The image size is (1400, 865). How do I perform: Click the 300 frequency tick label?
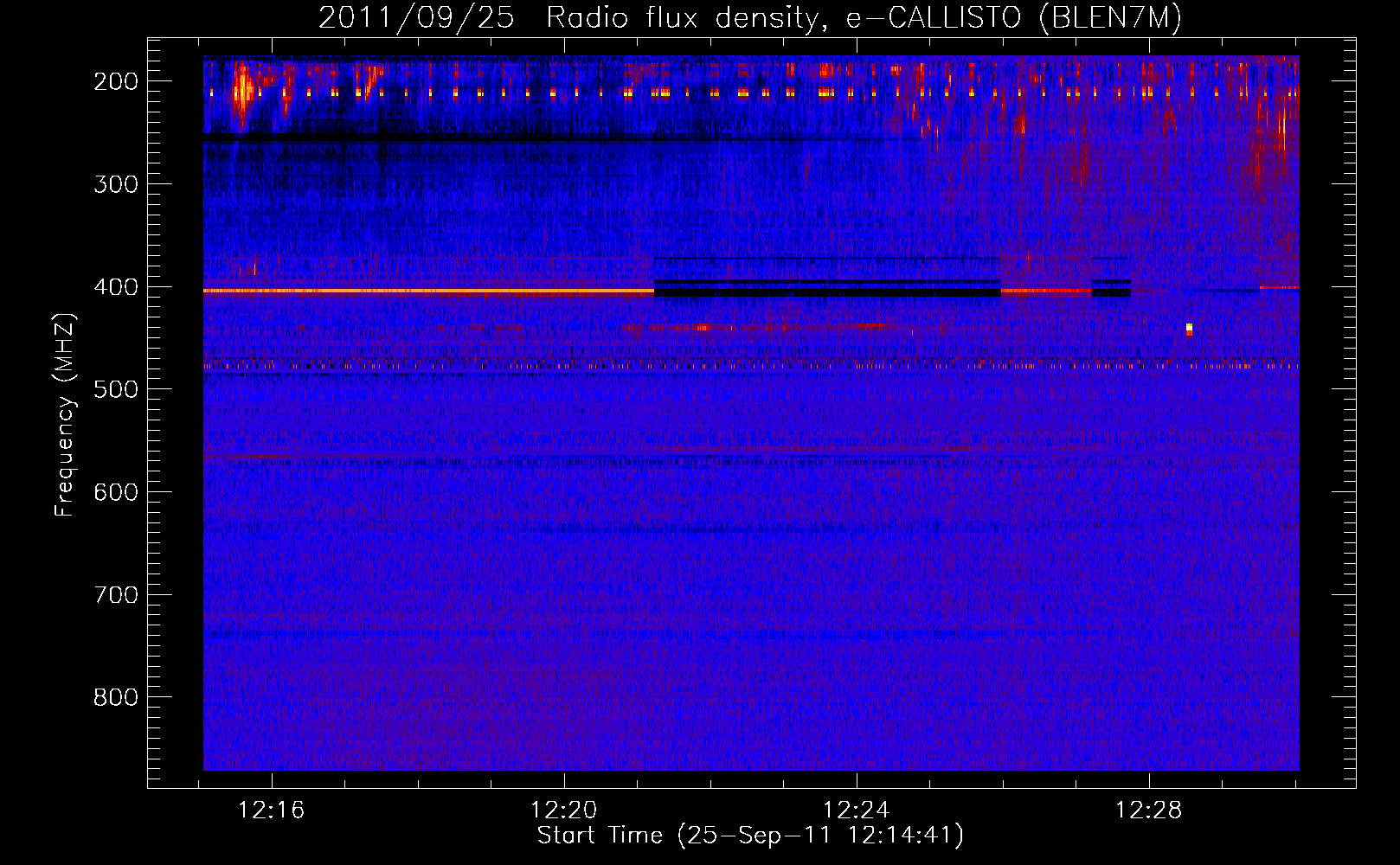tap(116, 184)
